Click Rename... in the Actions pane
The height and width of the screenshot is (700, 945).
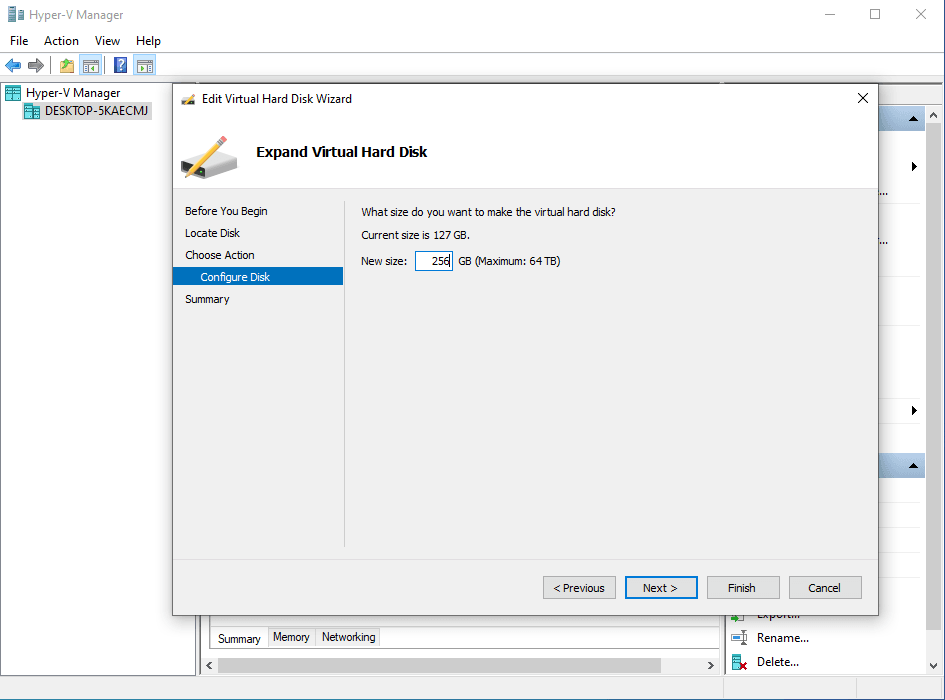coord(783,638)
